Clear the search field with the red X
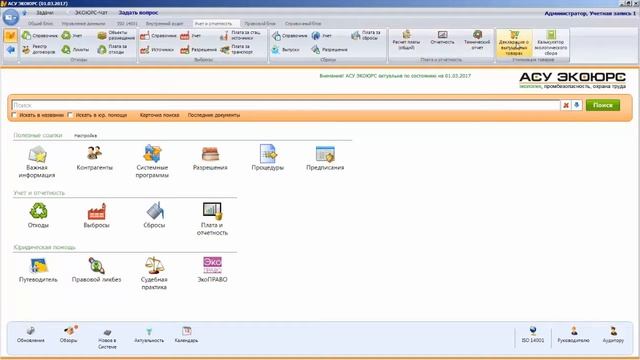This screenshot has height=360, width=640. coord(566,105)
